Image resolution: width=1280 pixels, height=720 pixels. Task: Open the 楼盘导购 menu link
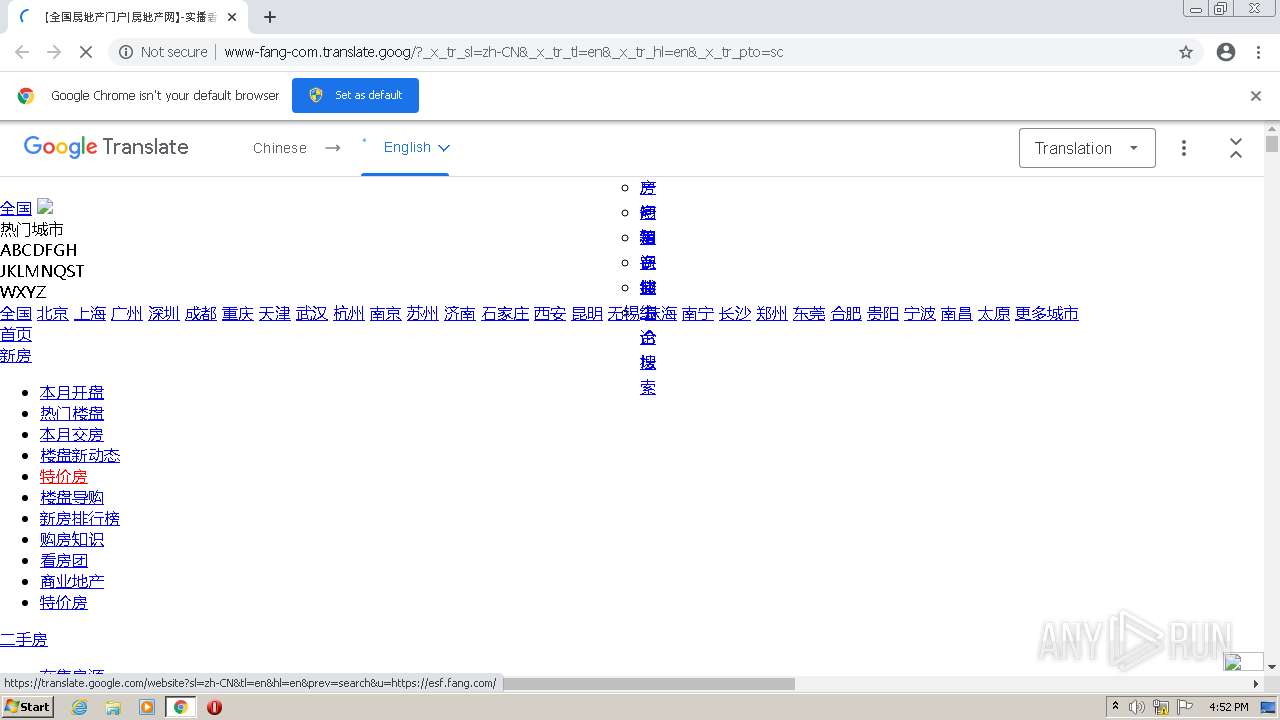72,497
